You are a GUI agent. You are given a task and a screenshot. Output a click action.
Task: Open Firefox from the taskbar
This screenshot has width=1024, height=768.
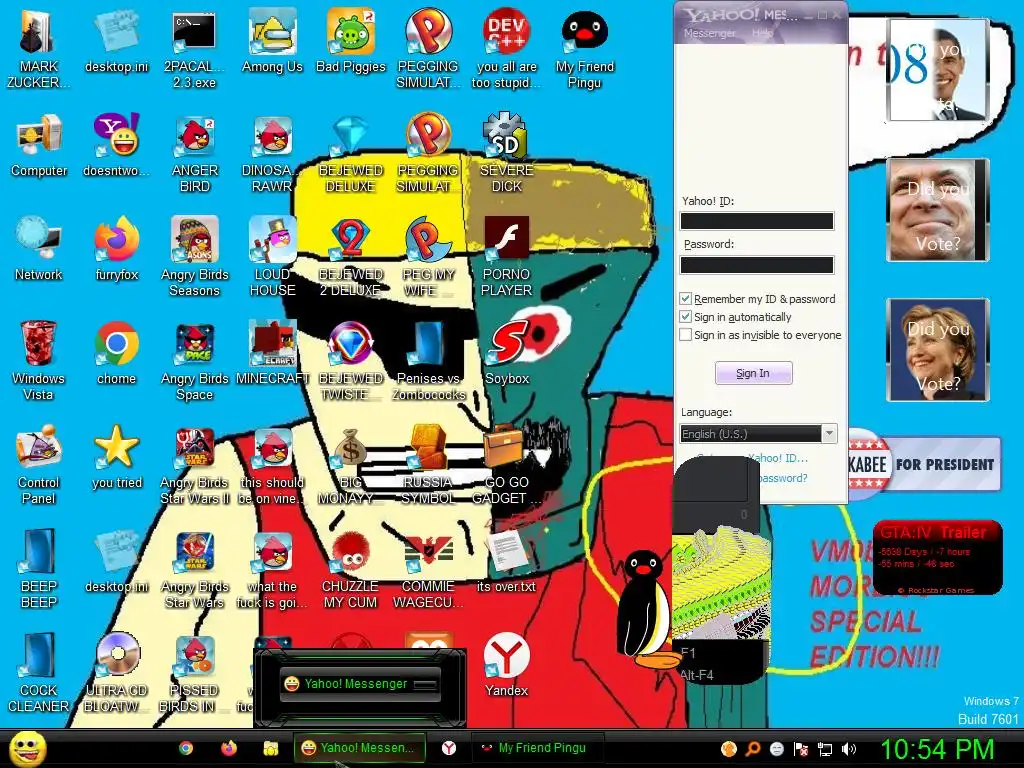pyautogui.click(x=229, y=748)
